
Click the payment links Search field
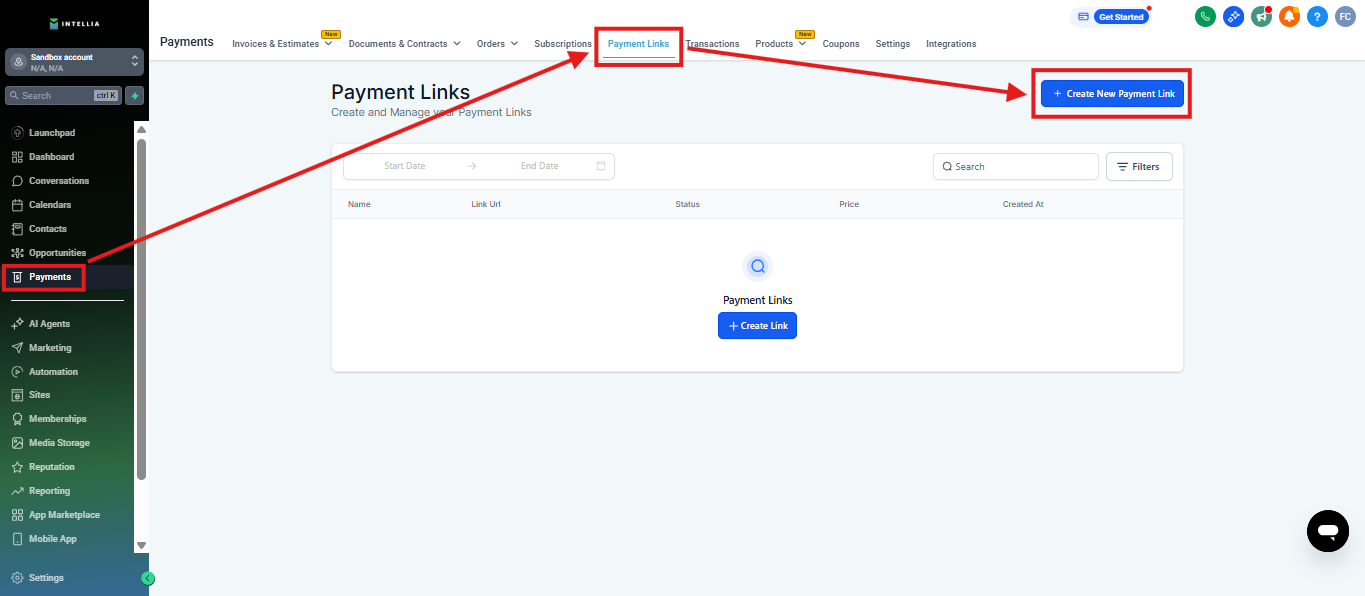point(1016,167)
